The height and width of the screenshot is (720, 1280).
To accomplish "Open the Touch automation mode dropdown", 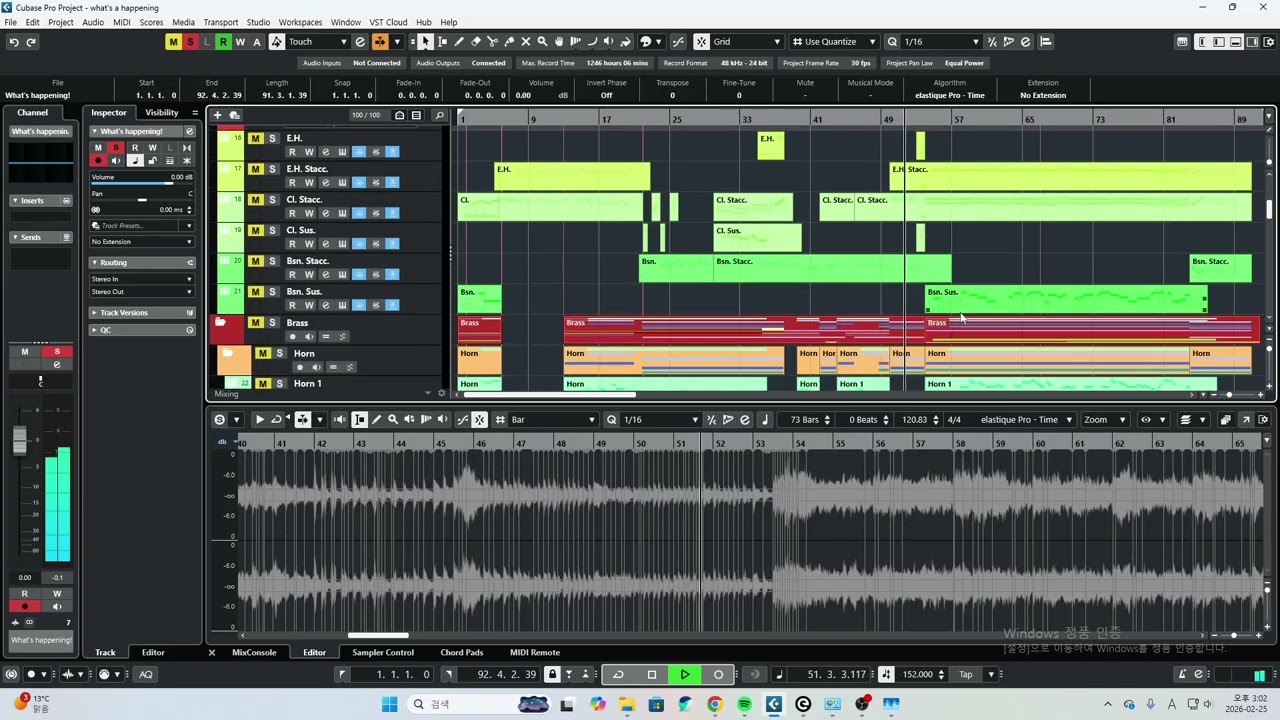I will pos(317,42).
